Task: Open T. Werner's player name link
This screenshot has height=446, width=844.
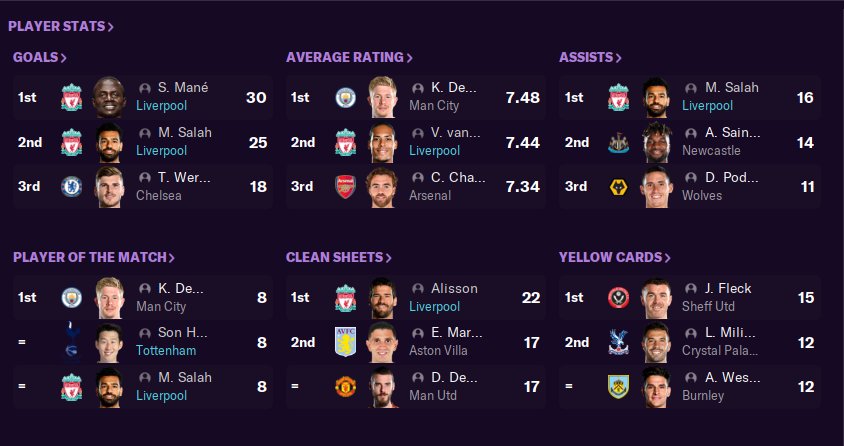Action: point(183,177)
